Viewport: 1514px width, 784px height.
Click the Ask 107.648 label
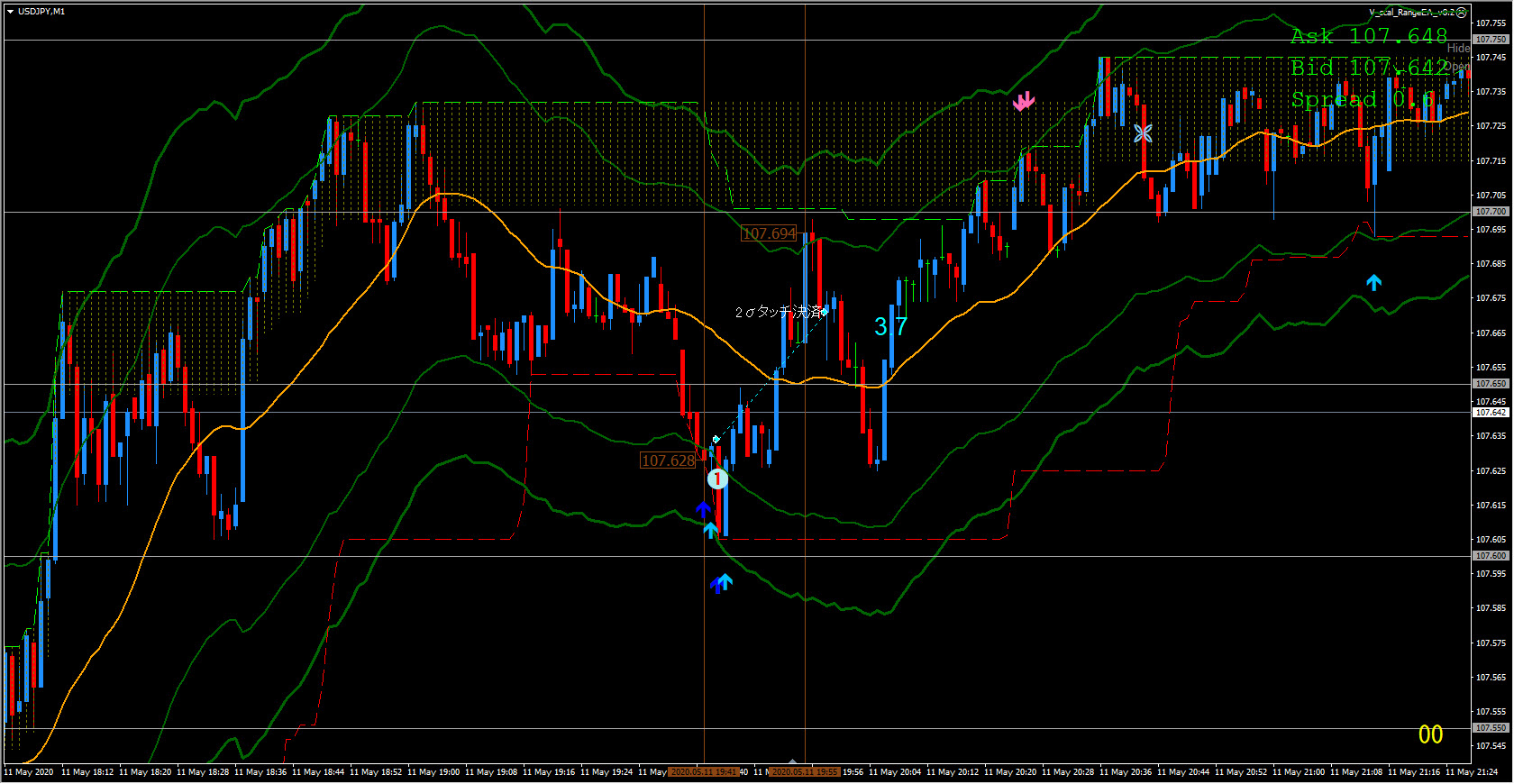point(1368,36)
